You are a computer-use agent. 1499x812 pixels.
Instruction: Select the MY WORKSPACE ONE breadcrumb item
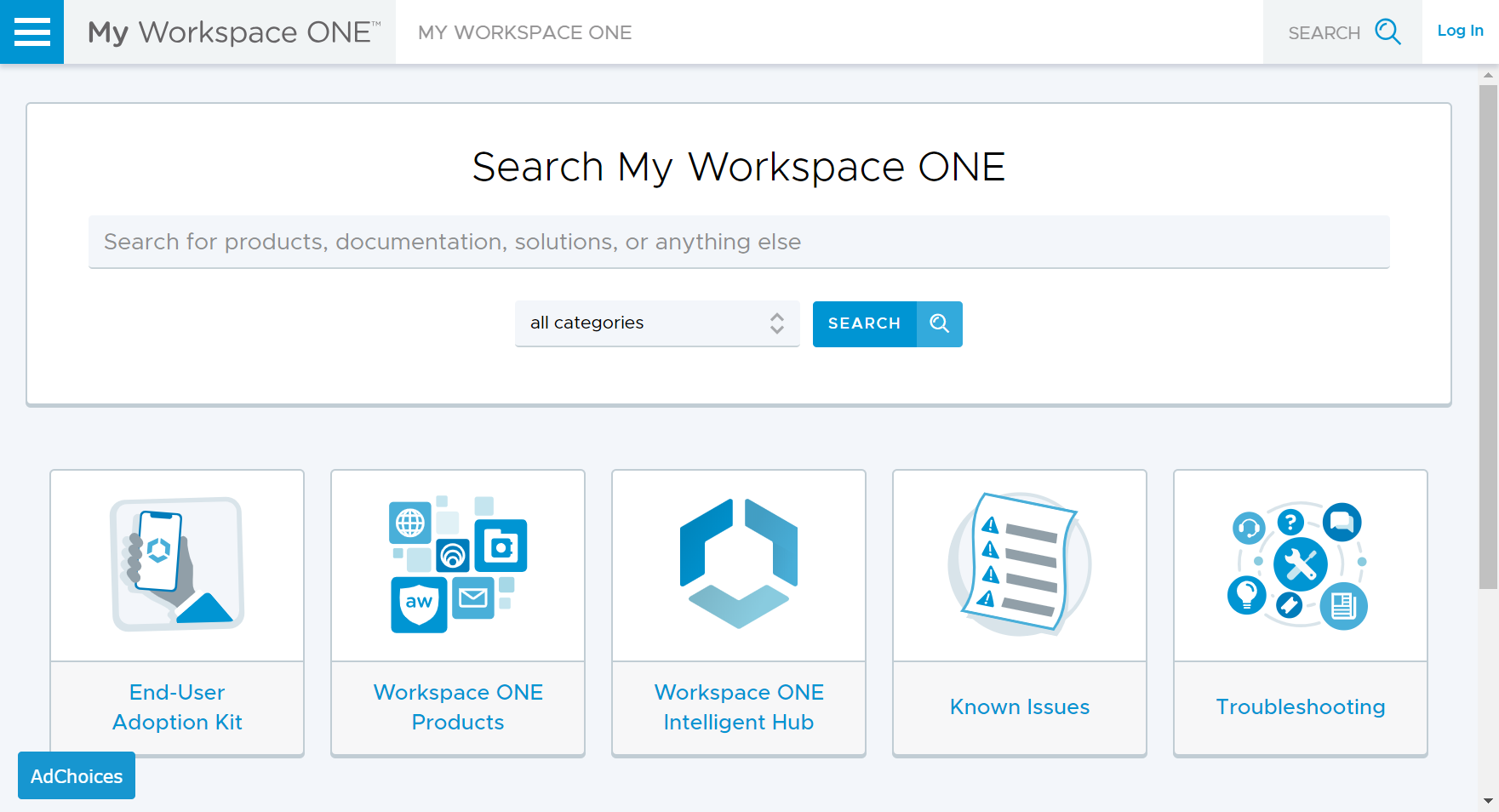coord(524,32)
